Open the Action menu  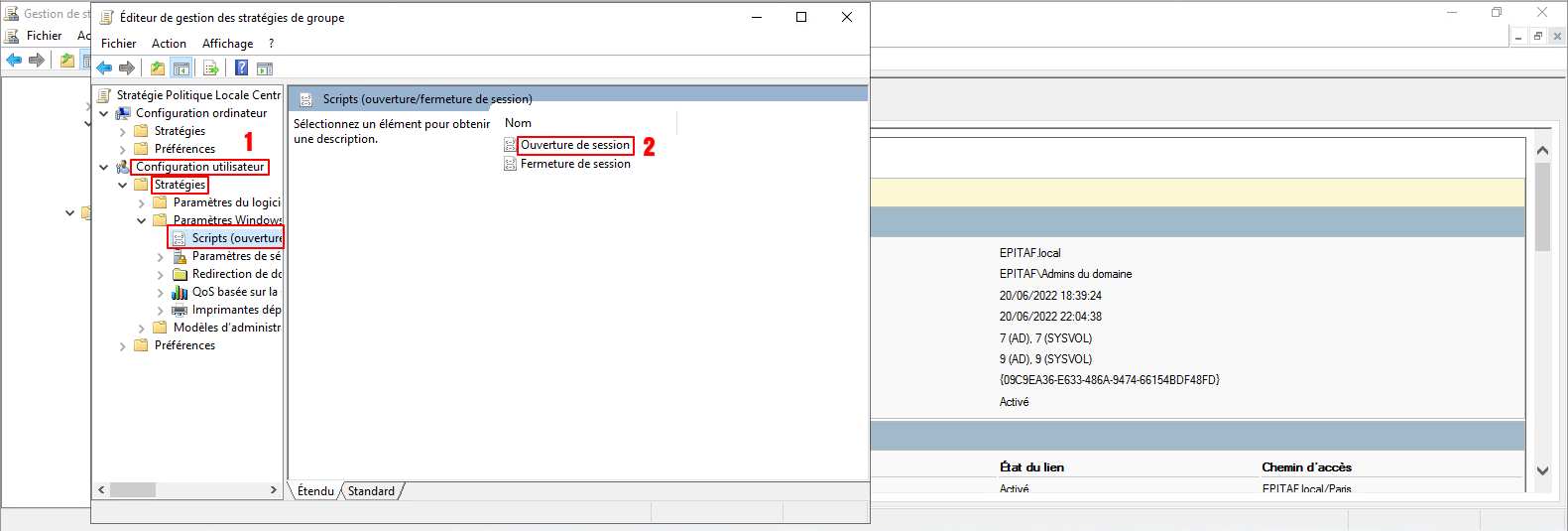tap(169, 44)
